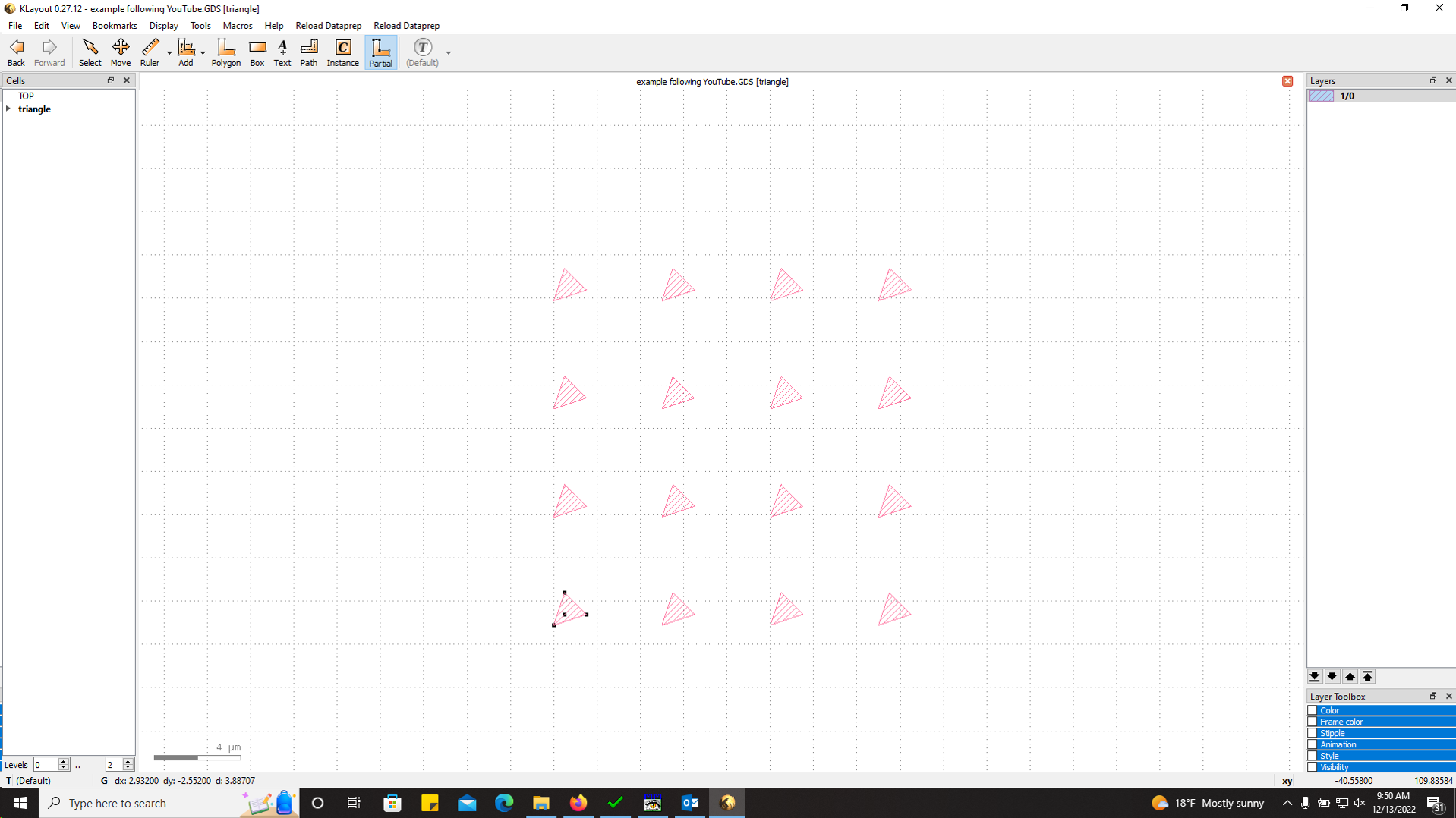The height and width of the screenshot is (818, 1456).
Task: Activate the Box tool
Action: [257, 53]
